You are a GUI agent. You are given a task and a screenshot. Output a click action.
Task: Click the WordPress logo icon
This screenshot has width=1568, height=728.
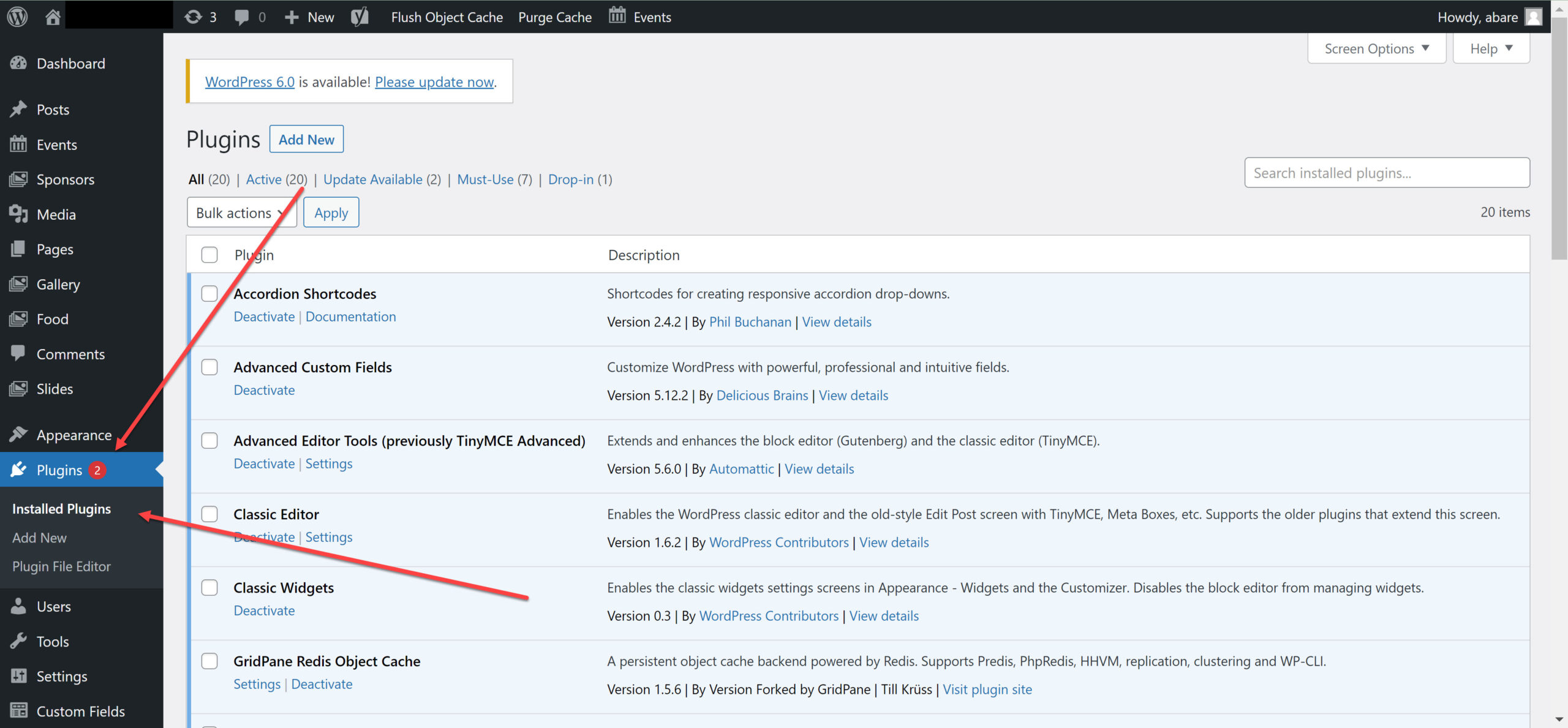tap(17, 17)
